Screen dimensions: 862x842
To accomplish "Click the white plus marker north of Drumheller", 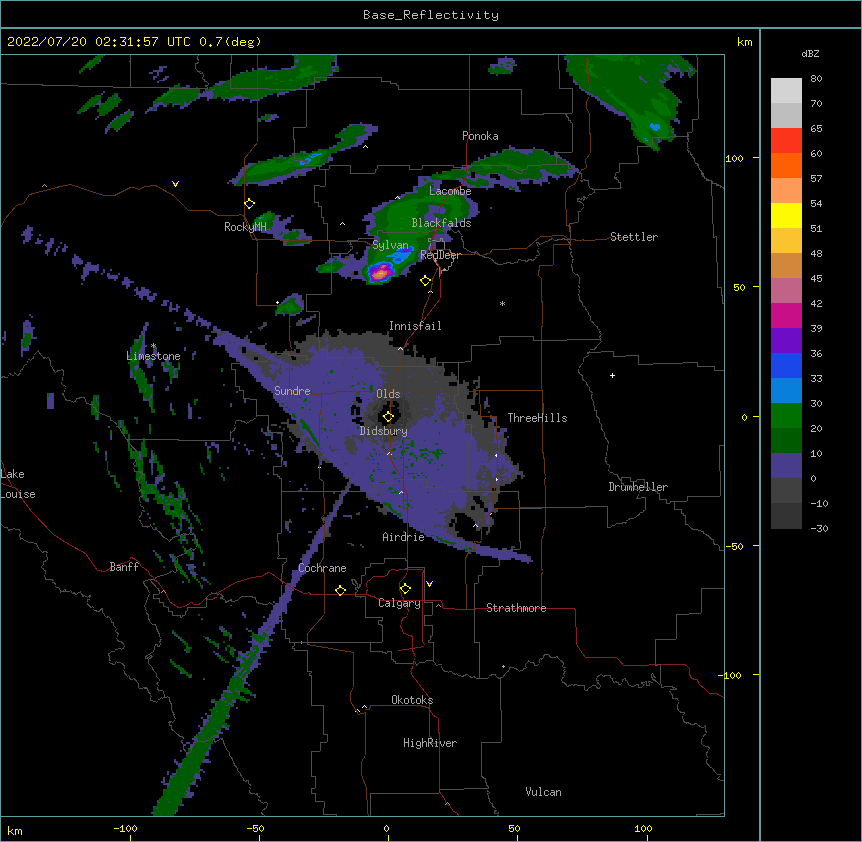I will point(612,375).
